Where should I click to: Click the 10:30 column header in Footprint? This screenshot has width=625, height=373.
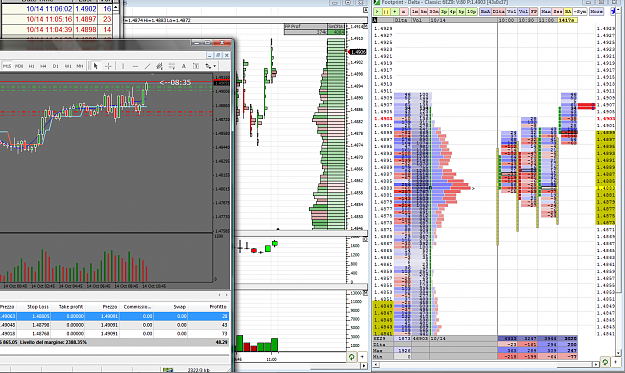coord(526,20)
